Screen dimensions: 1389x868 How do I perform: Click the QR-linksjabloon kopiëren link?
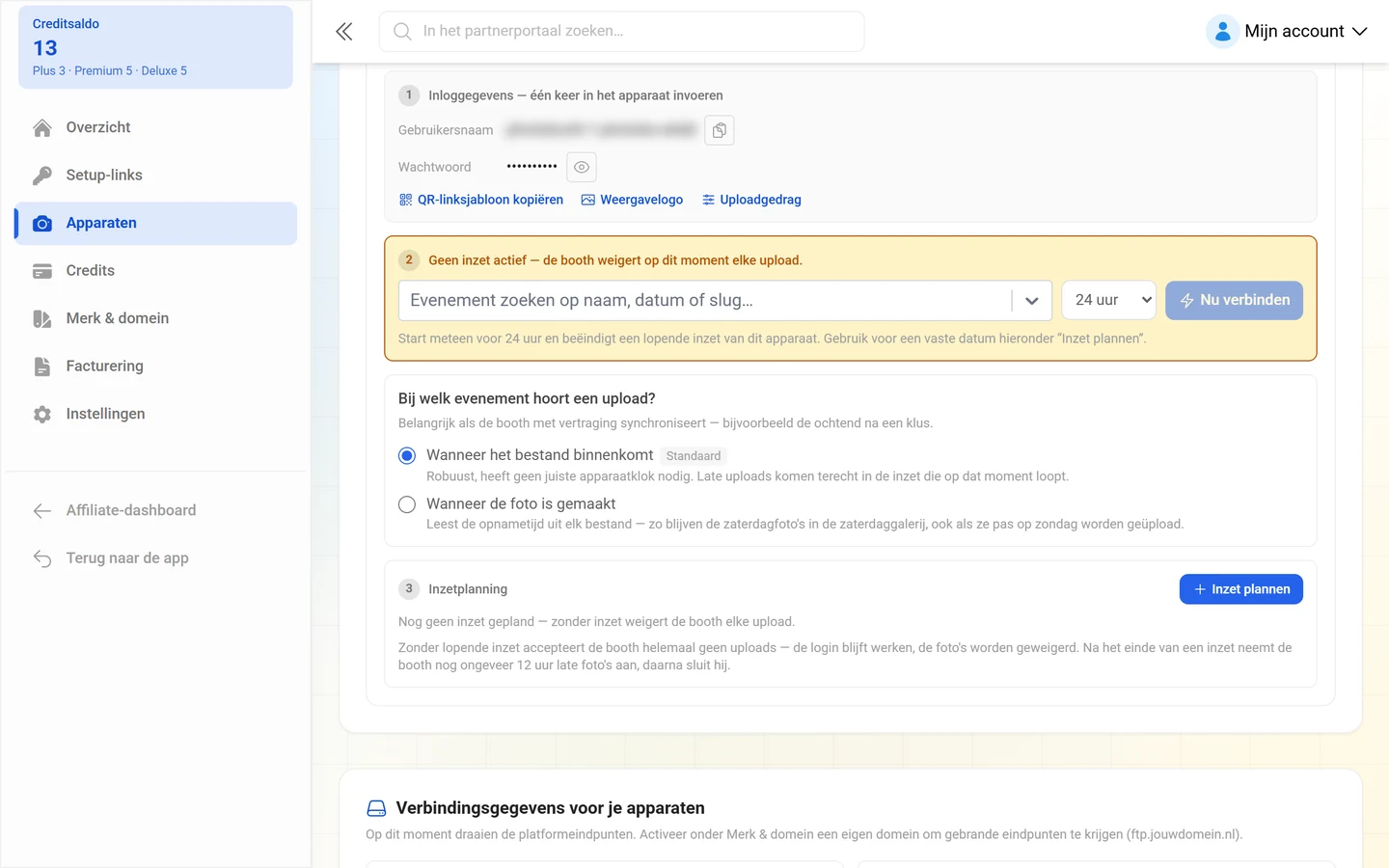[481, 200]
